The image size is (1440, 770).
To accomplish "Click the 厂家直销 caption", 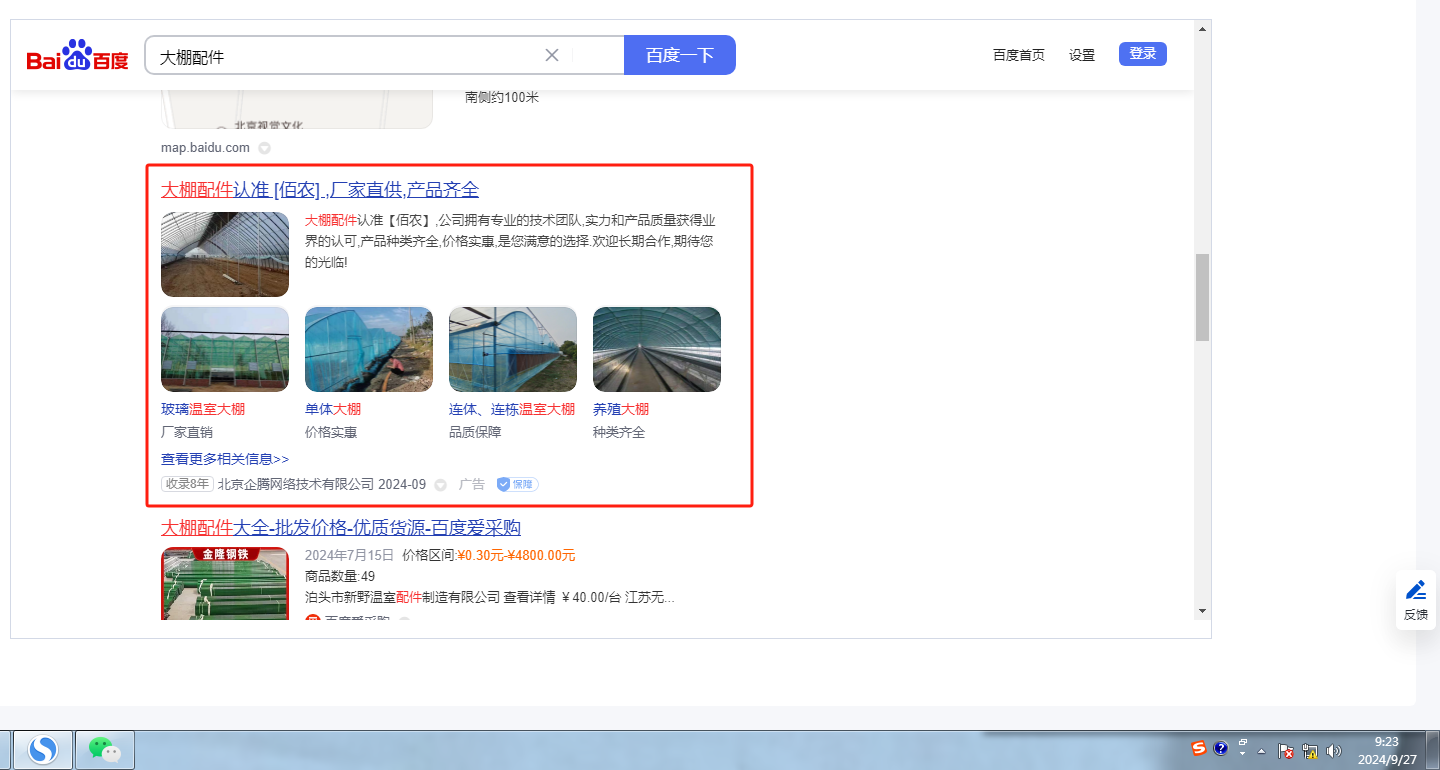I will pyautogui.click(x=187, y=432).
